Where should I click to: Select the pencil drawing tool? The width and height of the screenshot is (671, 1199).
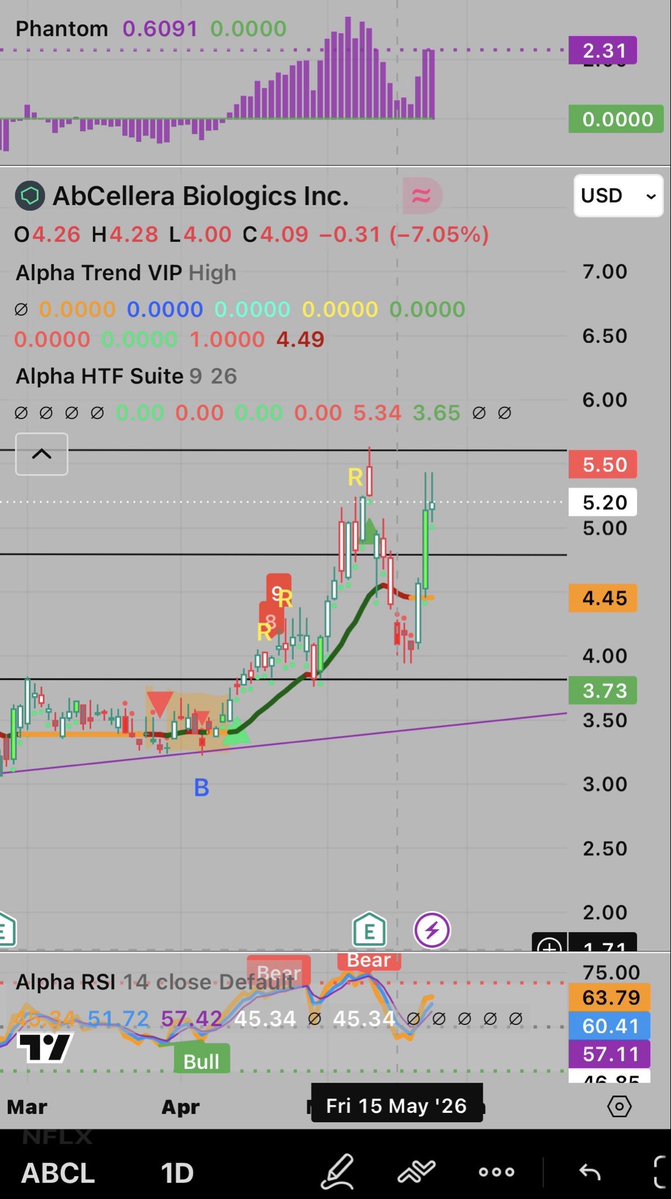coord(338,1171)
